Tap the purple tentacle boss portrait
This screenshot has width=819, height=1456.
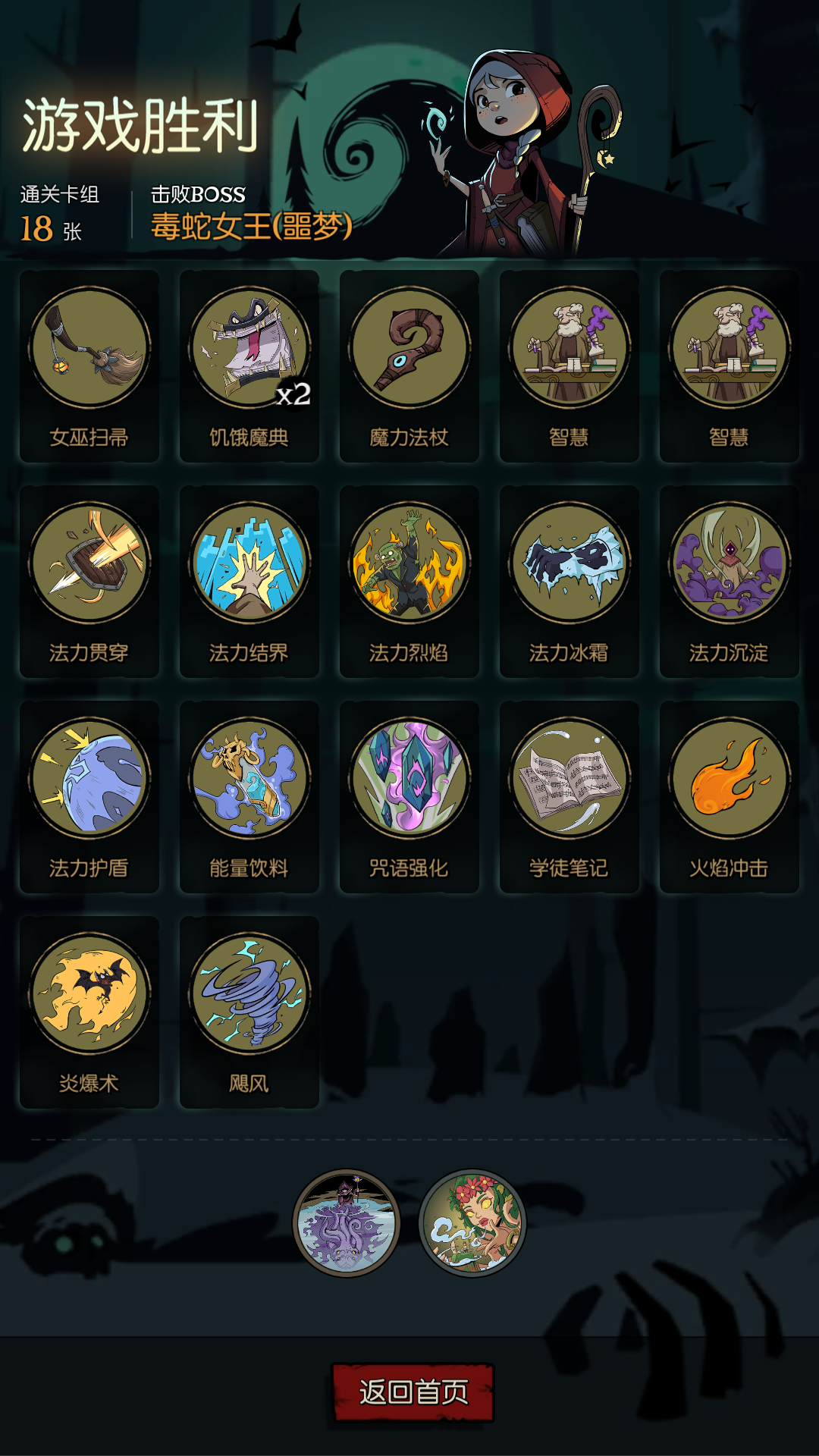coord(347,1222)
